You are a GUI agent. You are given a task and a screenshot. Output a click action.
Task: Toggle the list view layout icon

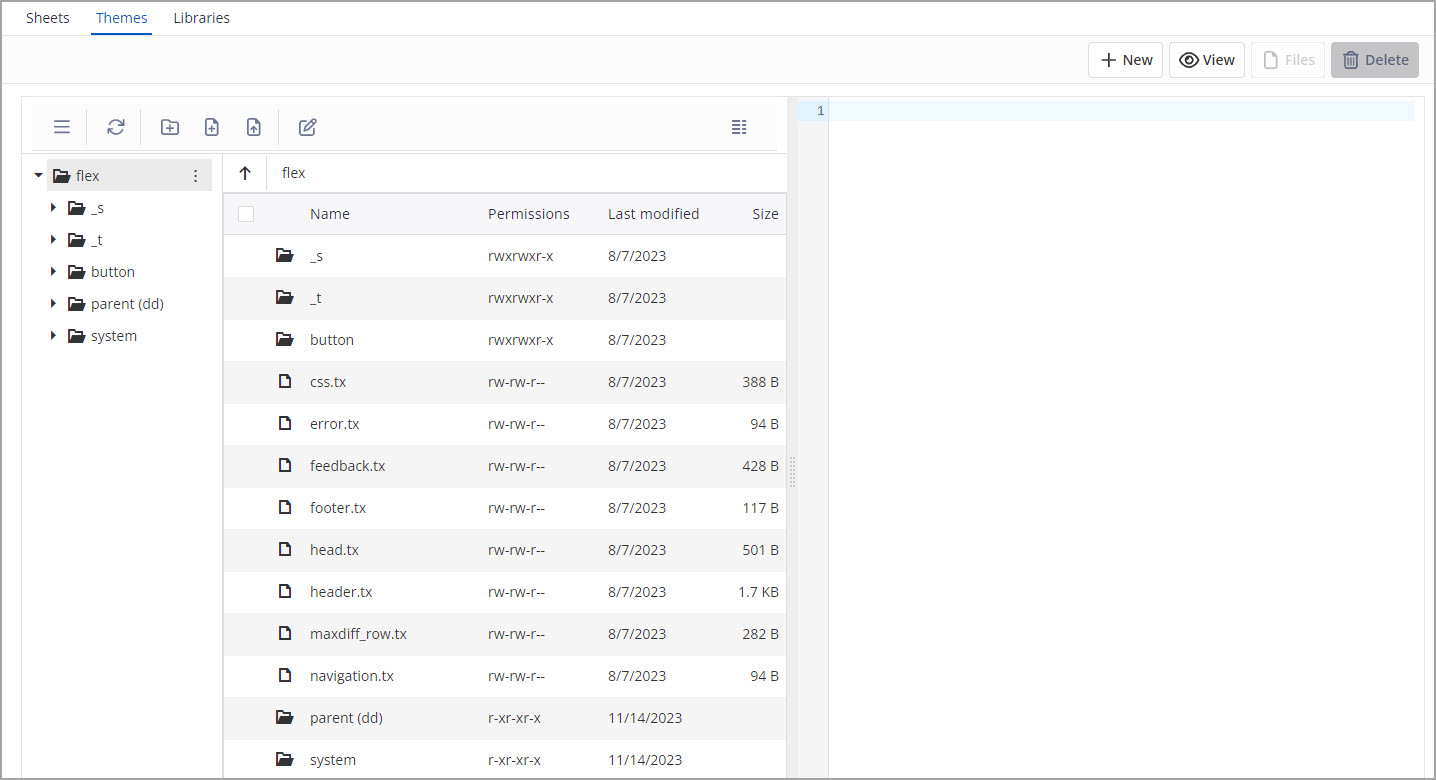coord(739,127)
